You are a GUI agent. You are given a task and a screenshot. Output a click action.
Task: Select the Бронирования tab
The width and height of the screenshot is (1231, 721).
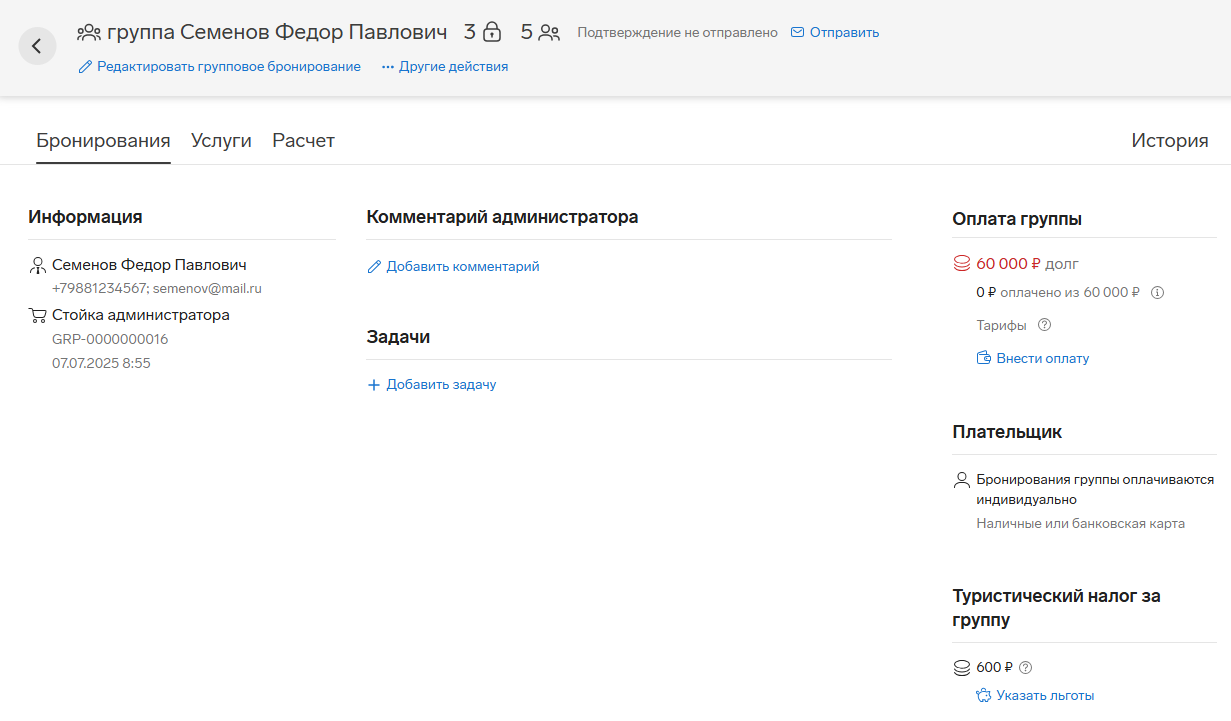[103, 141]
